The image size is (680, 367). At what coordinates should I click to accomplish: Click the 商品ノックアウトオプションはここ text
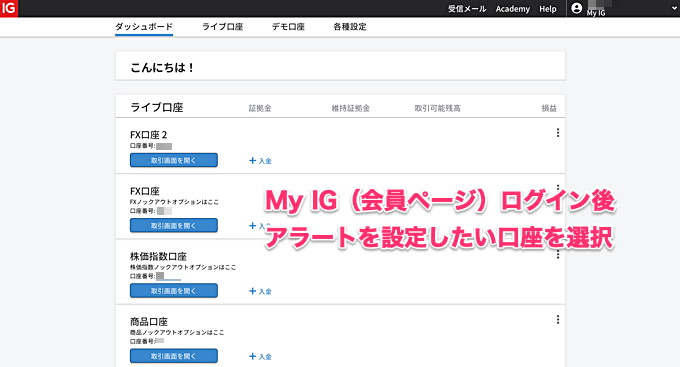(x=177, y=332)
